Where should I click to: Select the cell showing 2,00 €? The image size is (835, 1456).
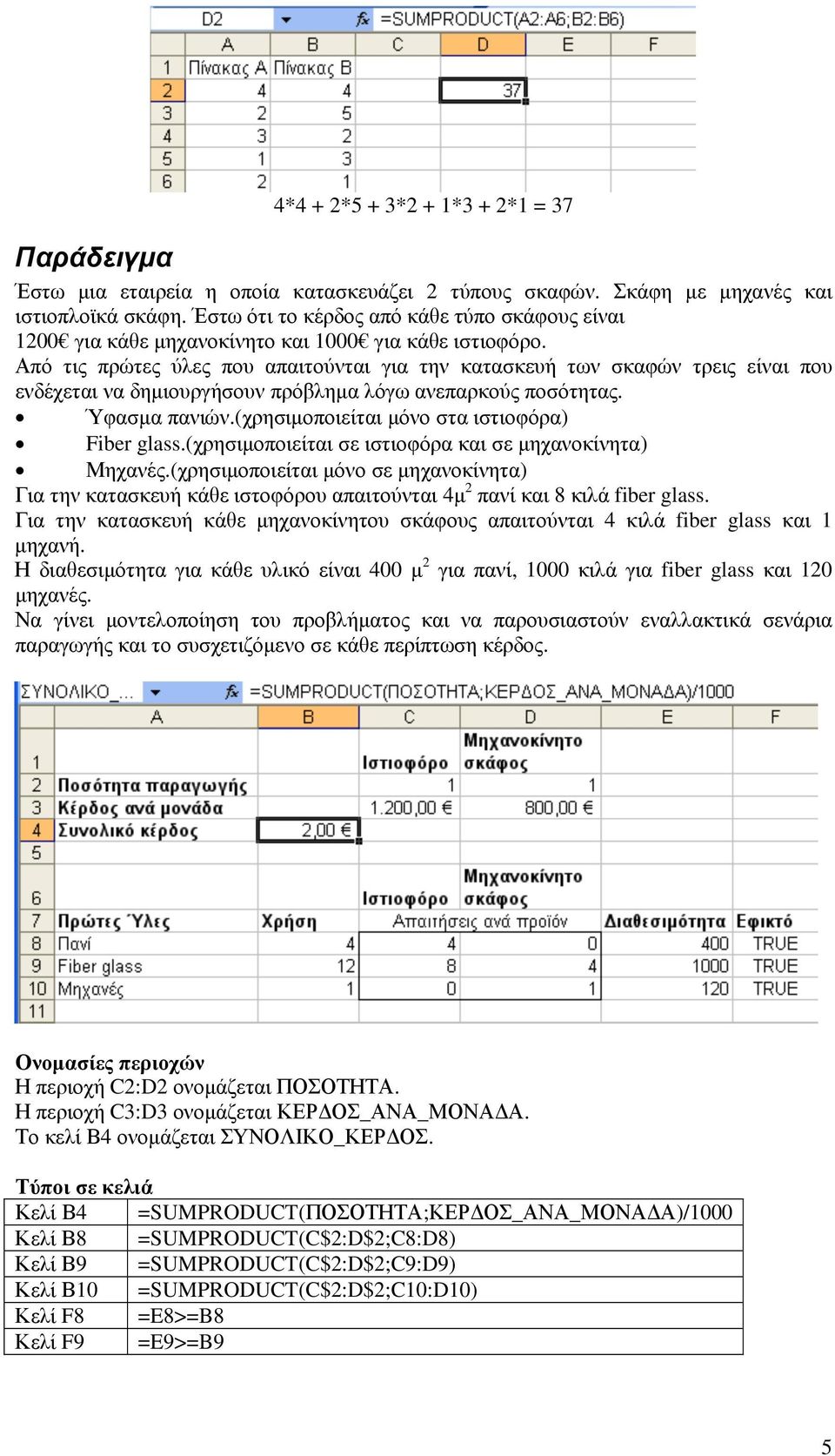tap(309, 830)
